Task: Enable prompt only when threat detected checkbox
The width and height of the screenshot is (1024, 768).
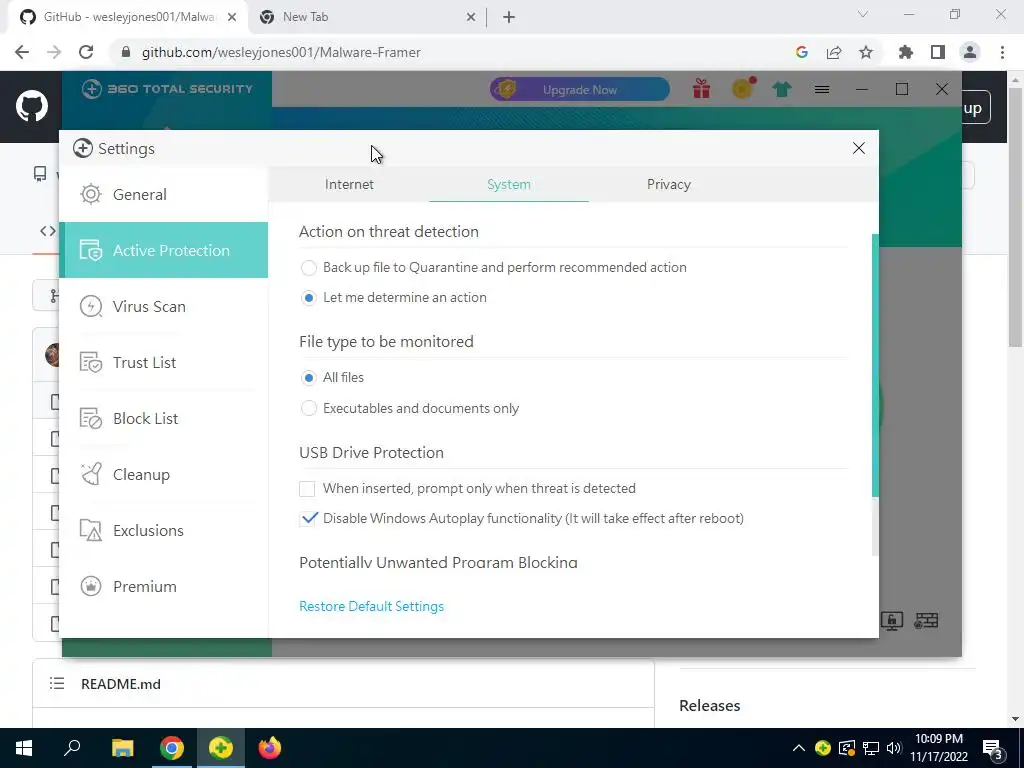Action: [x=307, y=488]
